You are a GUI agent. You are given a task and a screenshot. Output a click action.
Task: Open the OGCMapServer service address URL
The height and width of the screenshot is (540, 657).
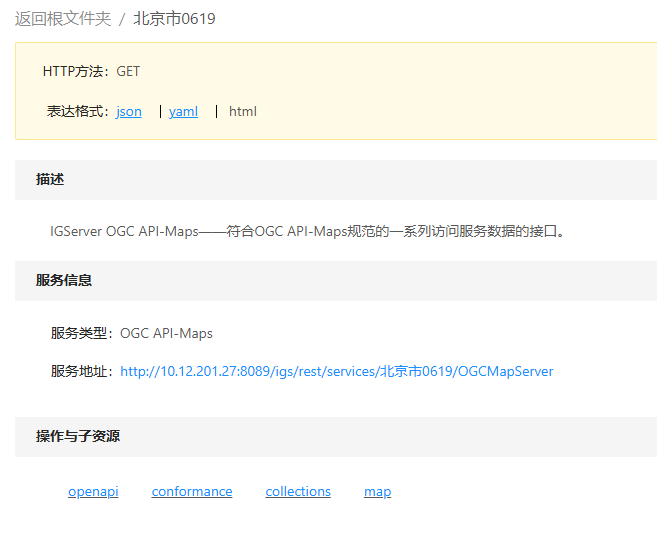[x=336, y=371]
